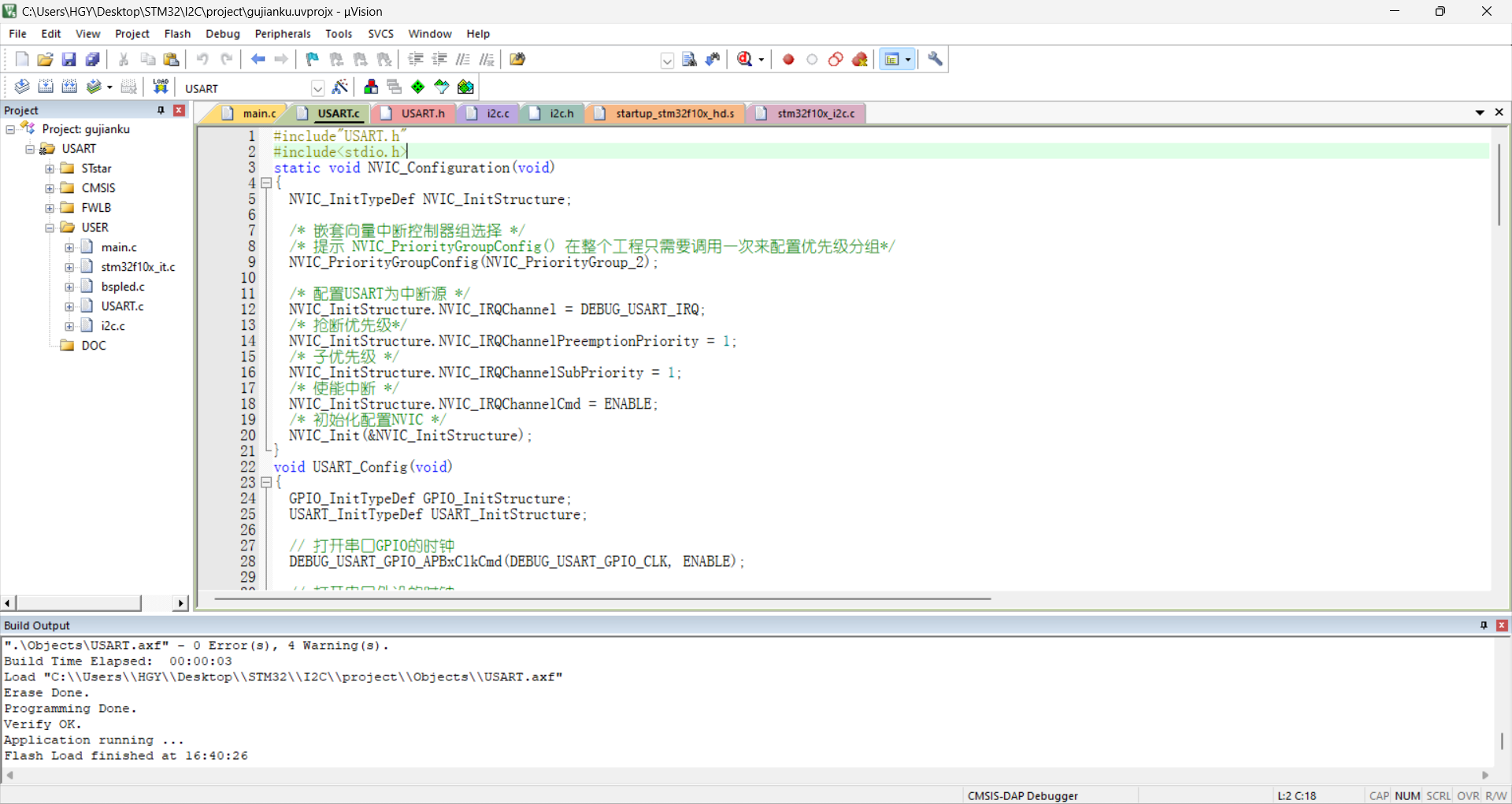Unindent the selected lines

coord(439,59)
